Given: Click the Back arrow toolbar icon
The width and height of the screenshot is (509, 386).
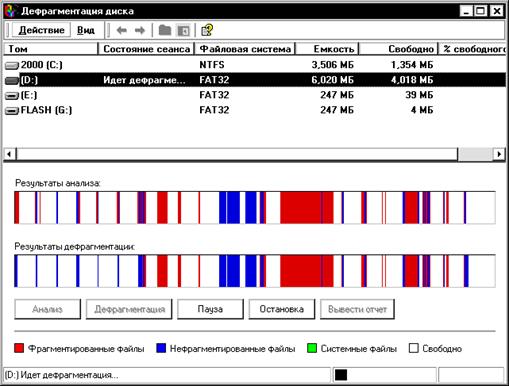Looking at the screenshot, I should click(x=121, y=31).
